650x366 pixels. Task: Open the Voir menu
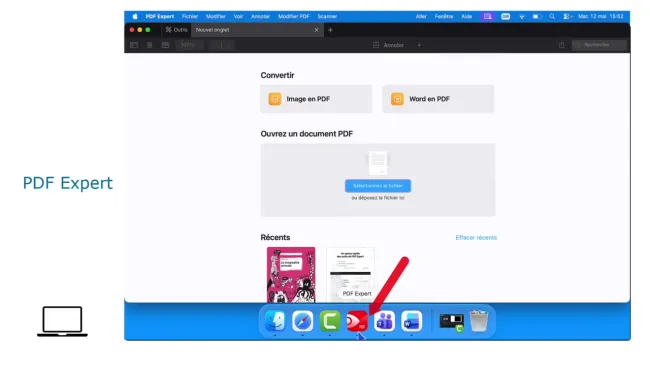[238, 17]
